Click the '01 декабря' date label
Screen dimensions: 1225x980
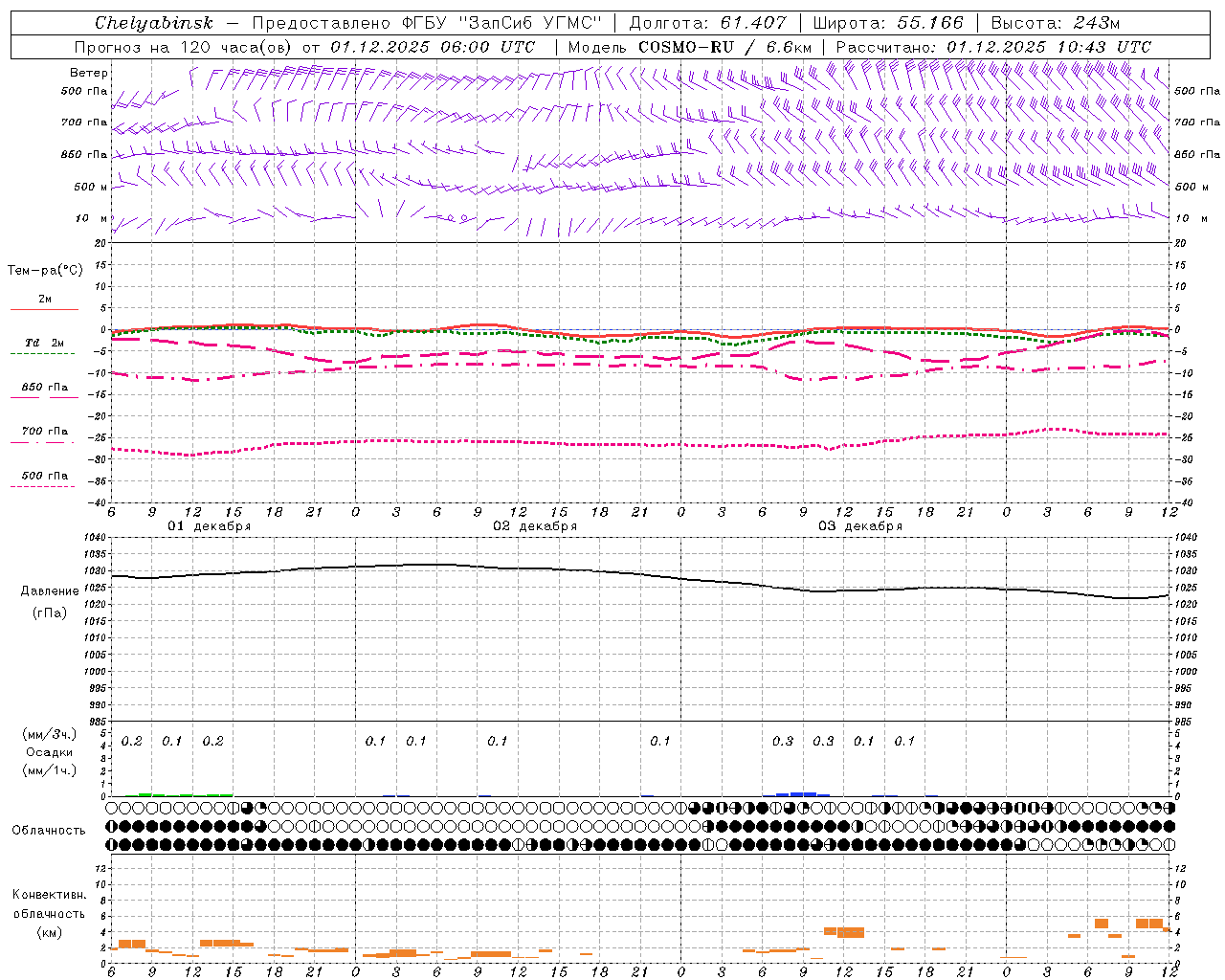210,526
